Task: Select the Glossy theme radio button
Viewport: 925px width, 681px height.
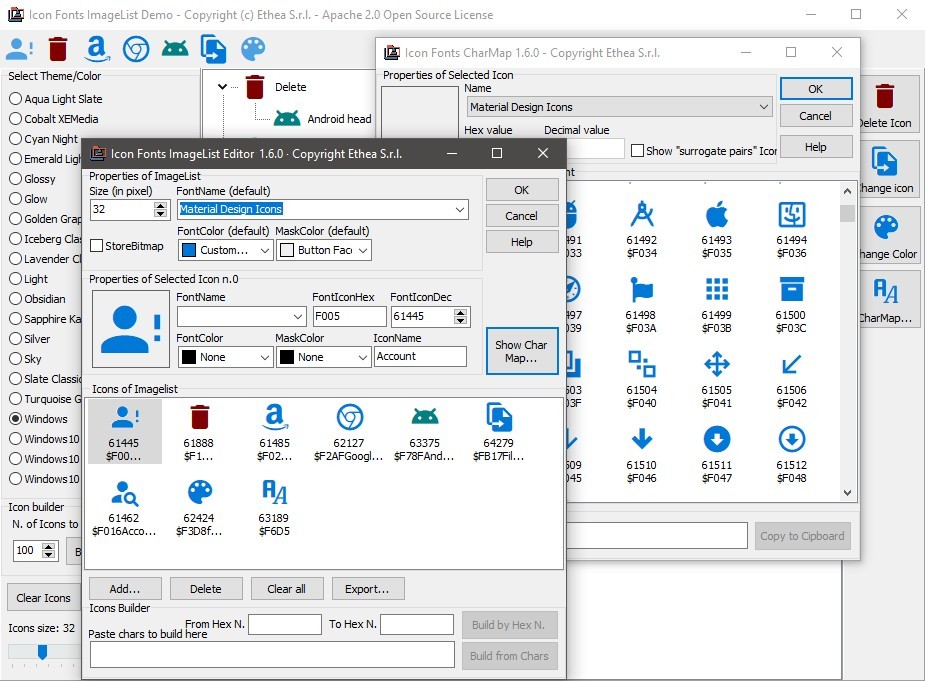Action: coord(15,179)
